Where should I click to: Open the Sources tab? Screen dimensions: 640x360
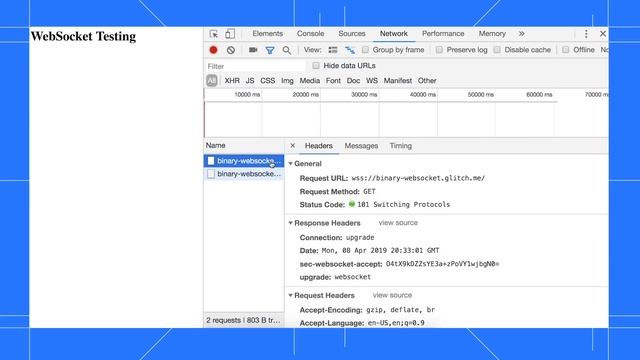pos(352,34)
